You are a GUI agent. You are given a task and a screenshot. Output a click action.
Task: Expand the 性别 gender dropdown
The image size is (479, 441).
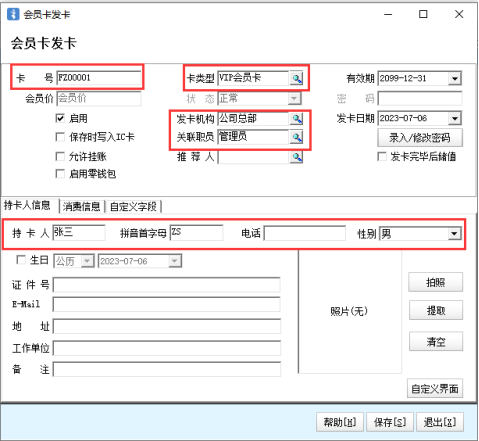coord(454,233)
